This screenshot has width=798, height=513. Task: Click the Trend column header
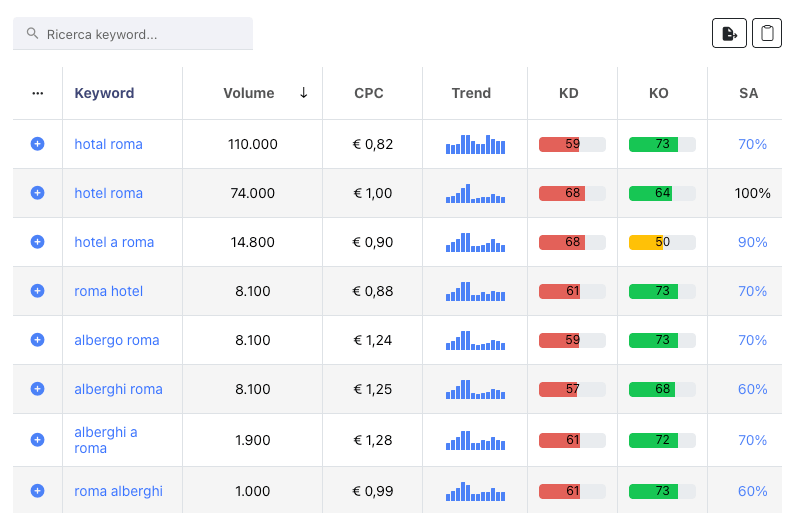471,93
